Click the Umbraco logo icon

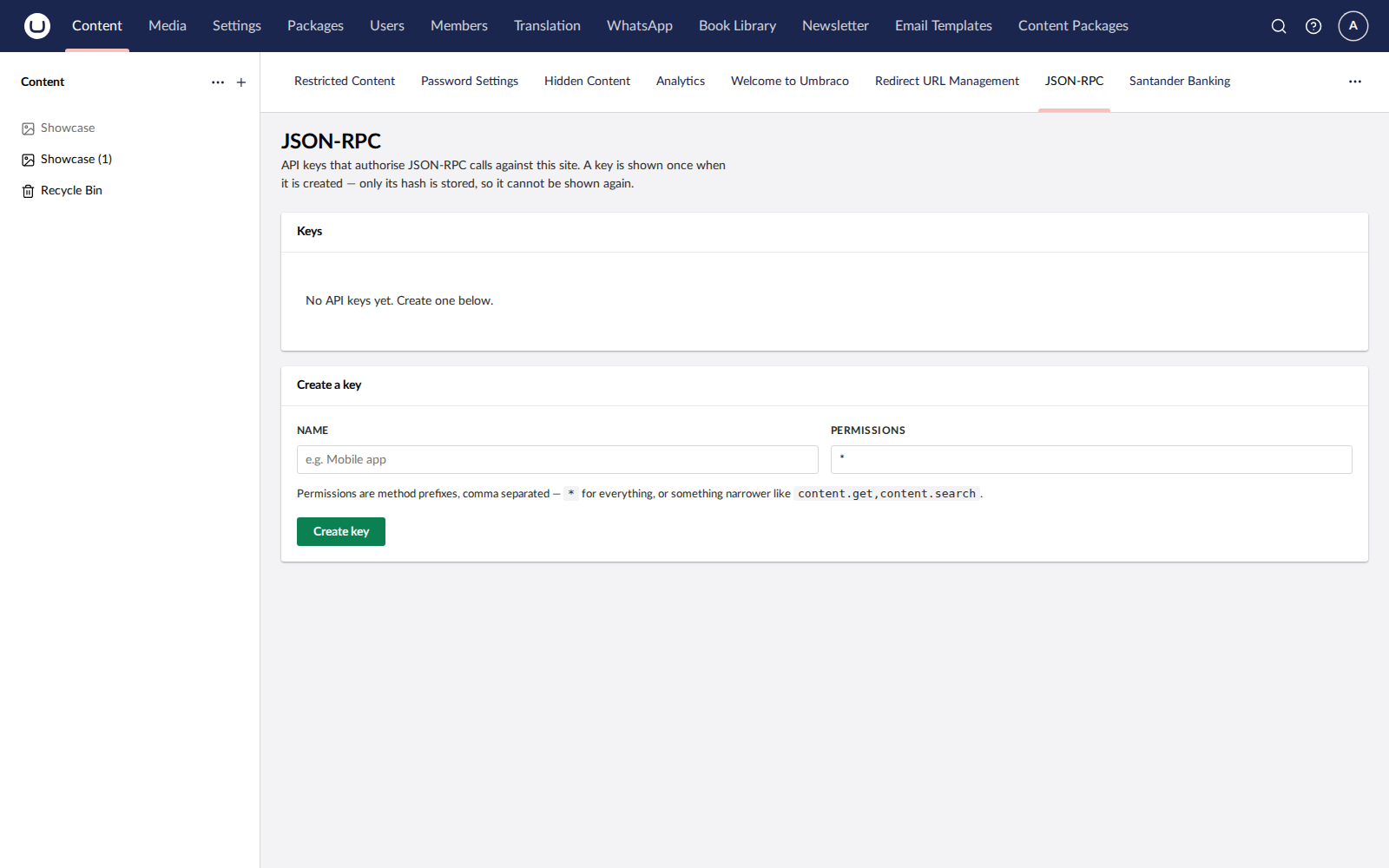(x=37, y=26)
